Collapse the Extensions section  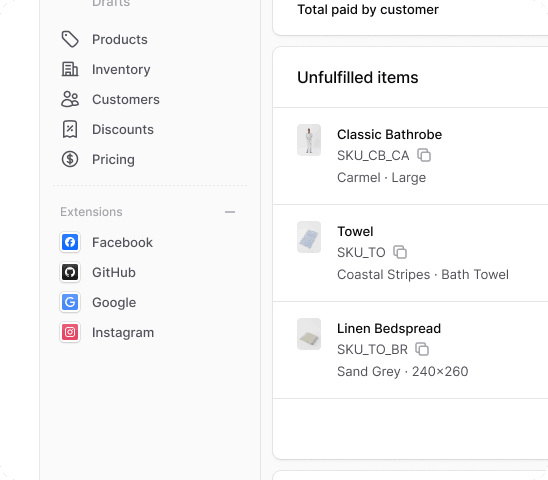[x=230, y=212]
